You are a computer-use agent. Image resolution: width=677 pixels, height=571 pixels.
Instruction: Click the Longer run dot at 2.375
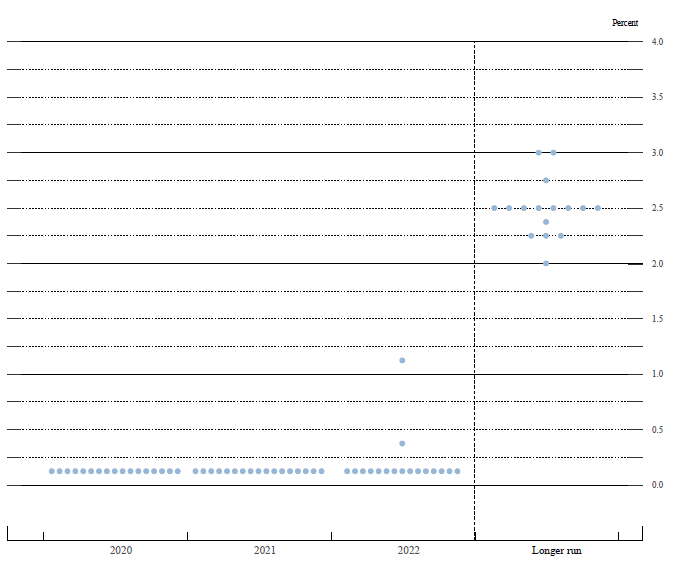(x=546, y=222)
